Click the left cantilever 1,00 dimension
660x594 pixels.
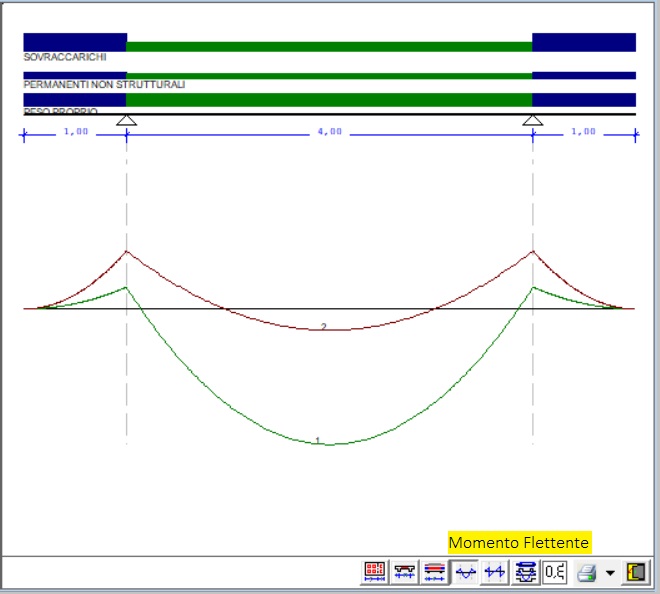click(x=76, y=131)
